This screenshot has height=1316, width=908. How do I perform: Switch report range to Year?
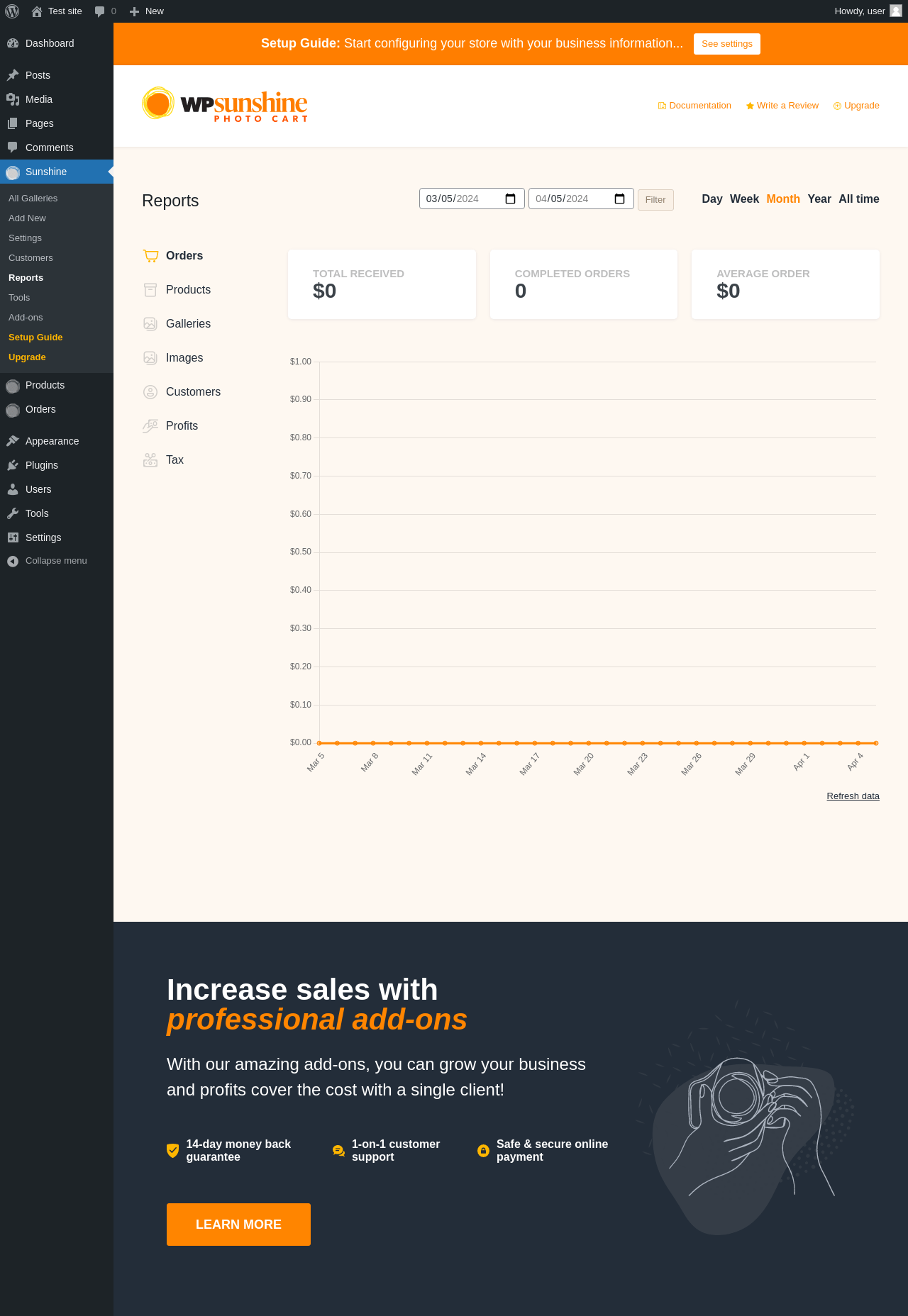[x=819, y=199]
